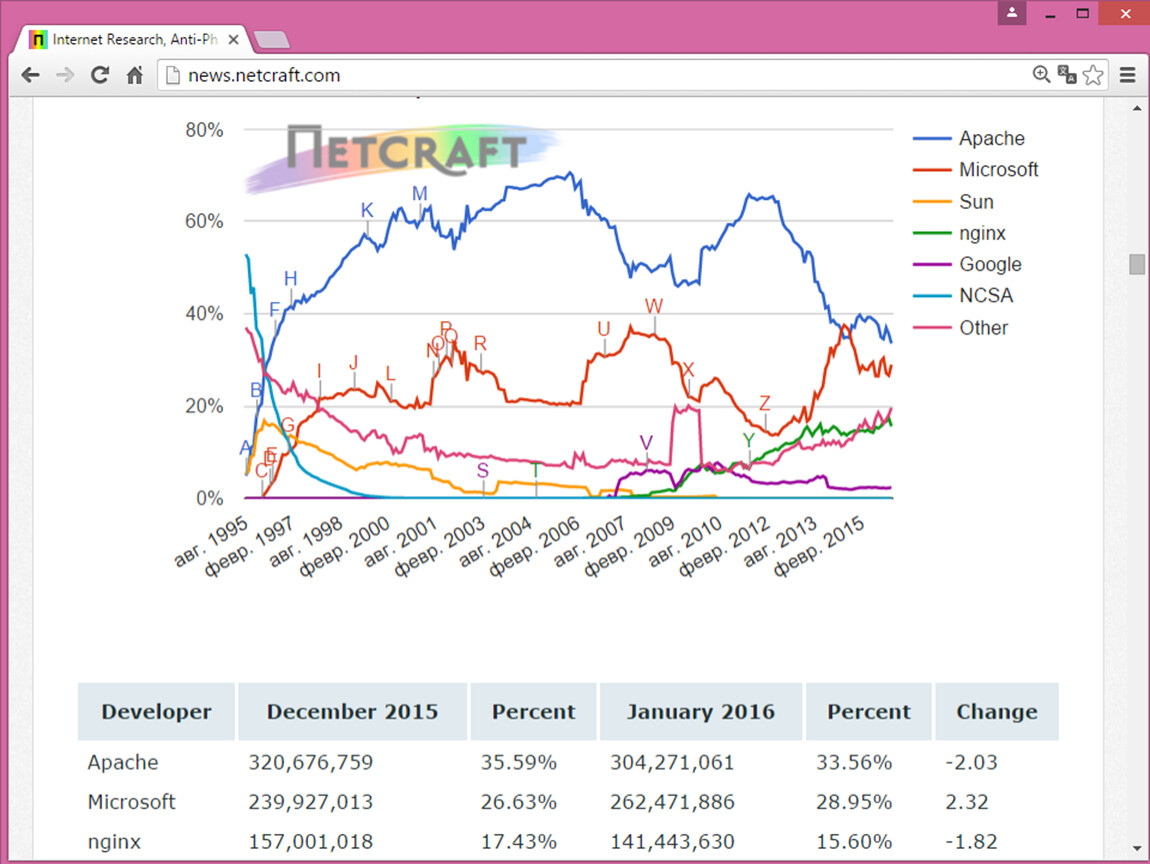Viewport: 1150px width, 864px height.
Task: Click the scrollbar down arrow
Action: pyautogui.click(x=1137, y=848)
